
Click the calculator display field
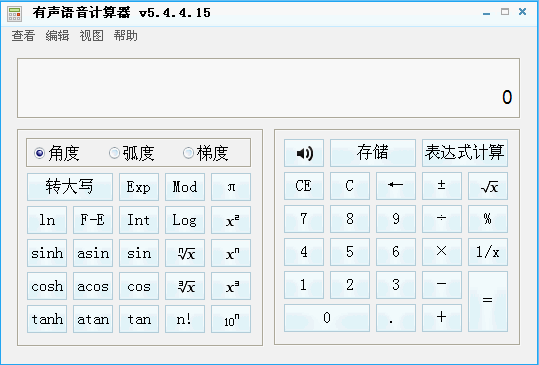[268, 88]
